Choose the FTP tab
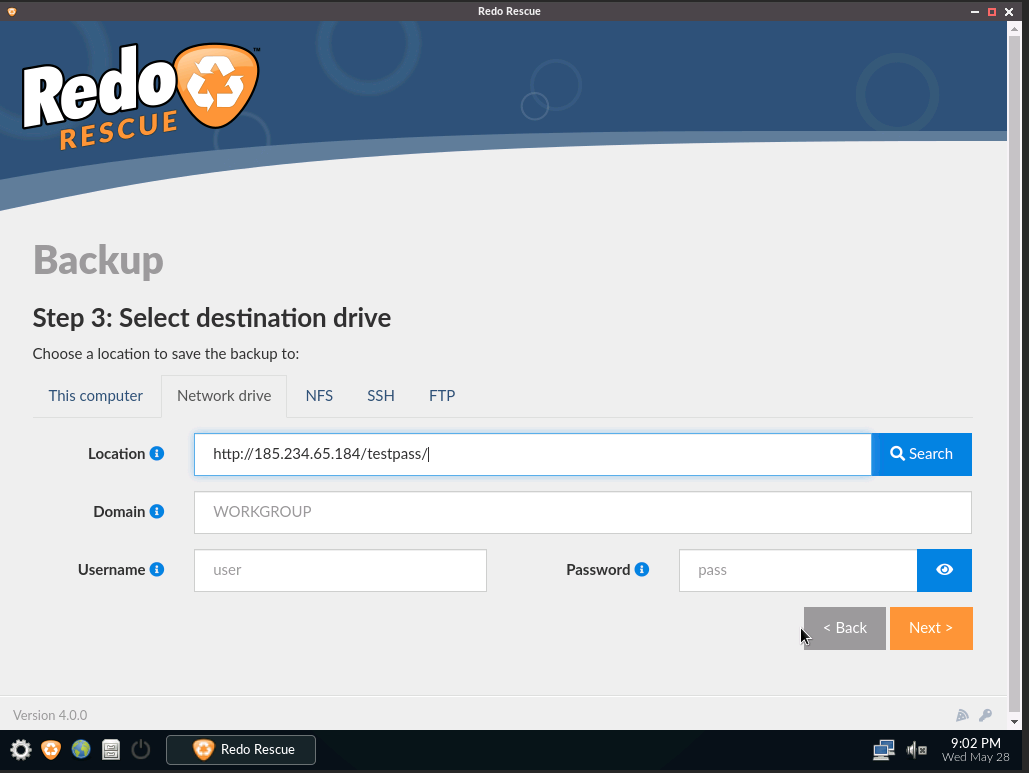Screen dimensions: 1029x773 442,396
